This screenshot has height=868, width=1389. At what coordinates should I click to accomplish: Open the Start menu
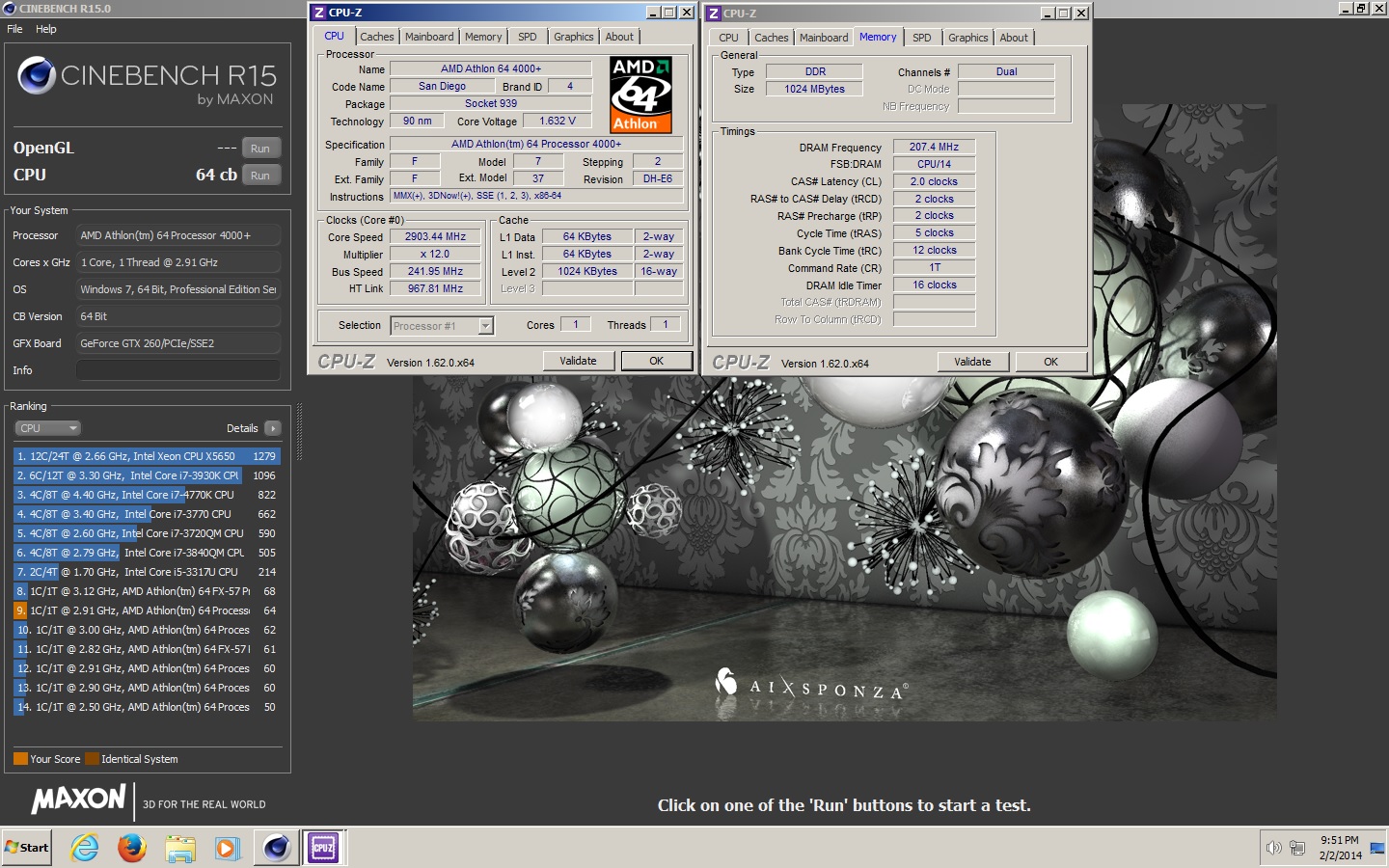tap(27, 848)
